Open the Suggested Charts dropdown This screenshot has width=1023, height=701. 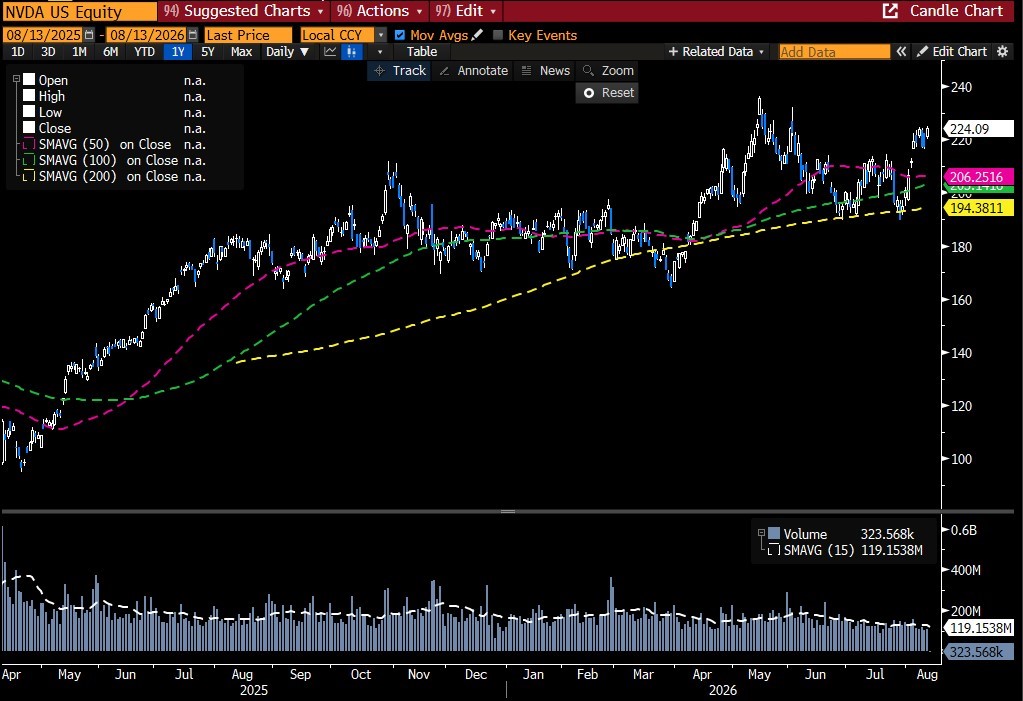(243, 10)
